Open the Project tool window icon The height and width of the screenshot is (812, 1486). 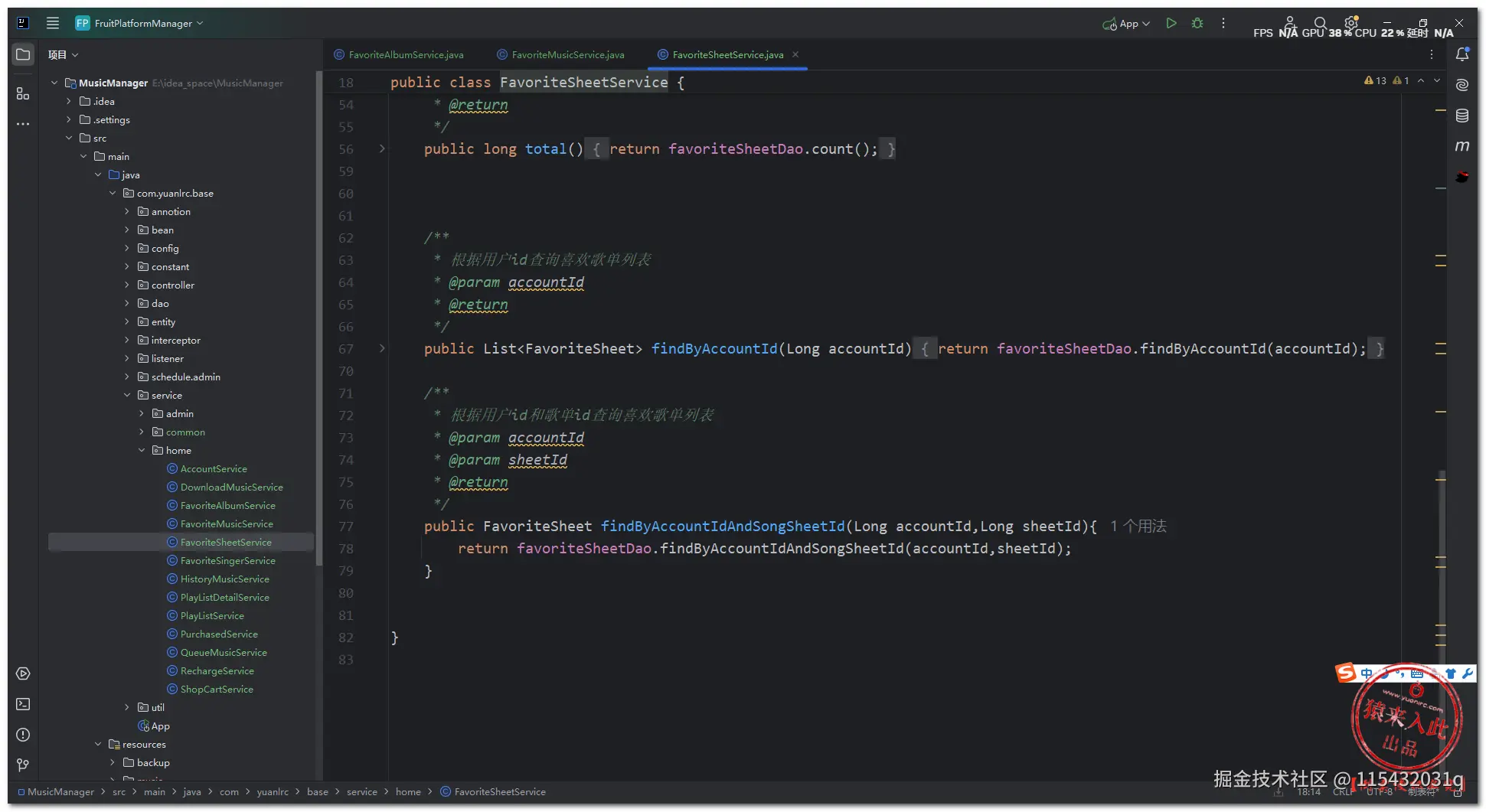coord(23,54)
